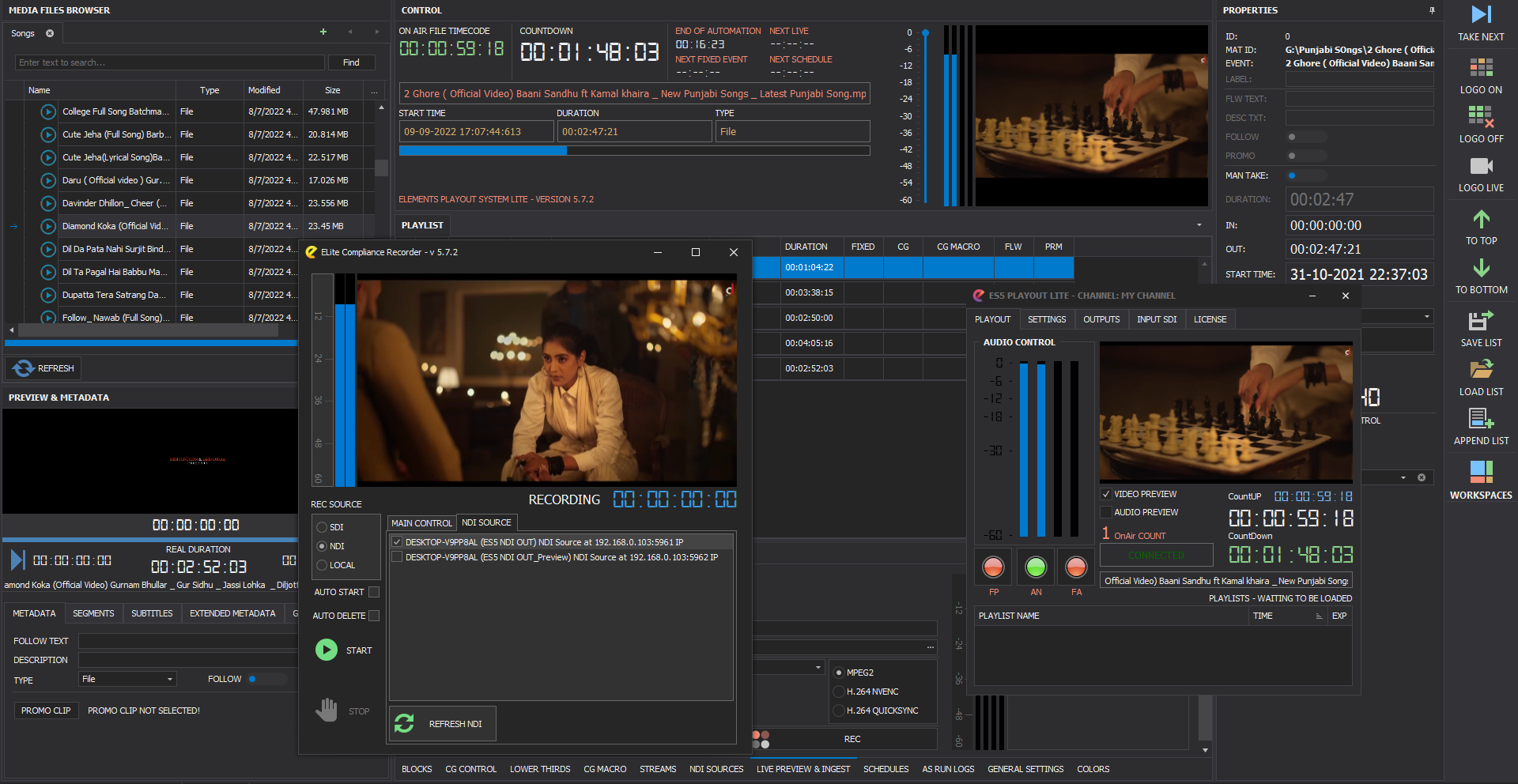Toggle the FOLLOW switch in metadata

[x=267, y=679]
